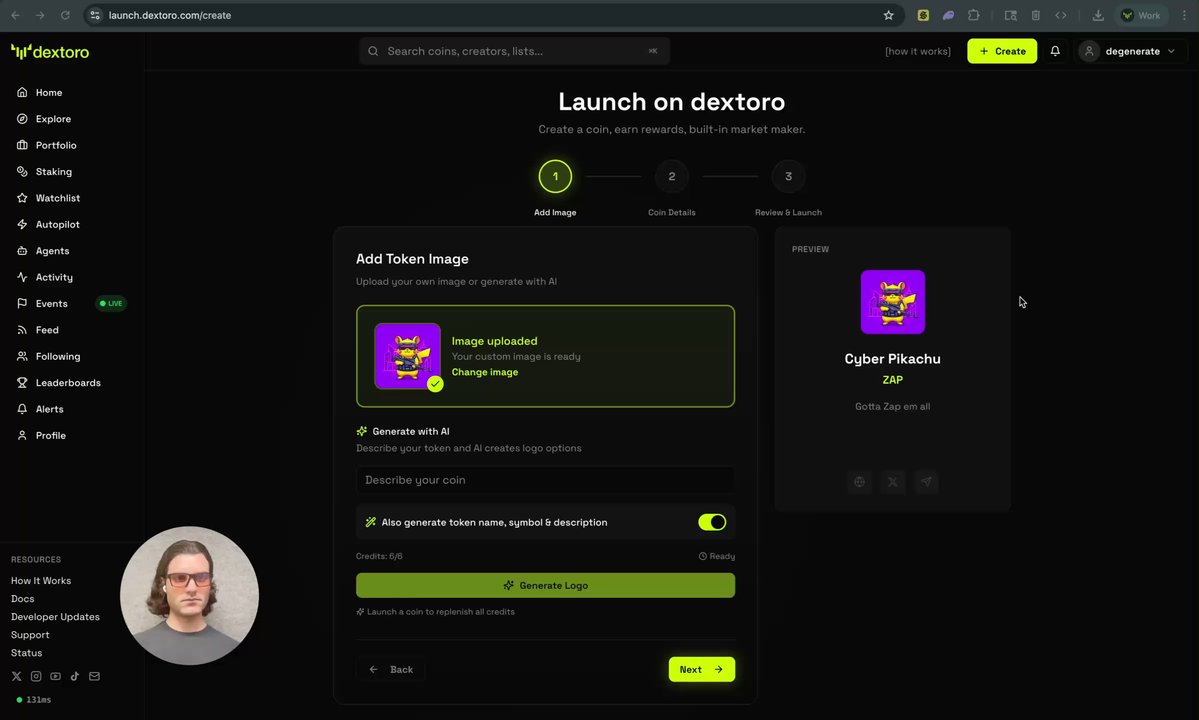Open the Docs resource link

(x=22, y=598)
